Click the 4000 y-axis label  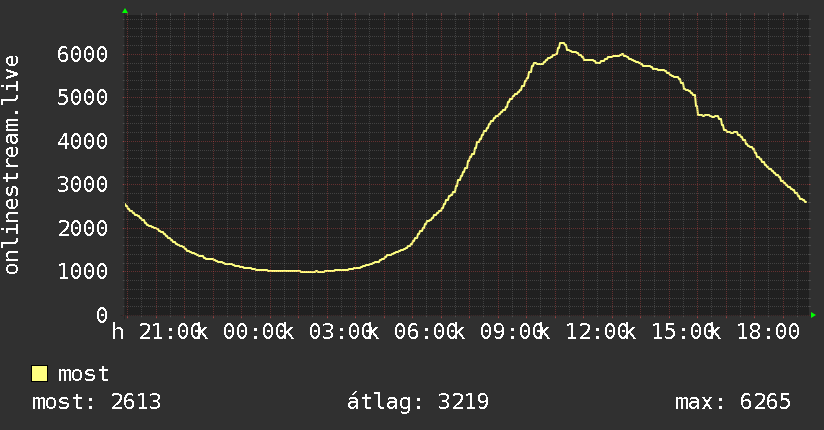tap(83, 141)
